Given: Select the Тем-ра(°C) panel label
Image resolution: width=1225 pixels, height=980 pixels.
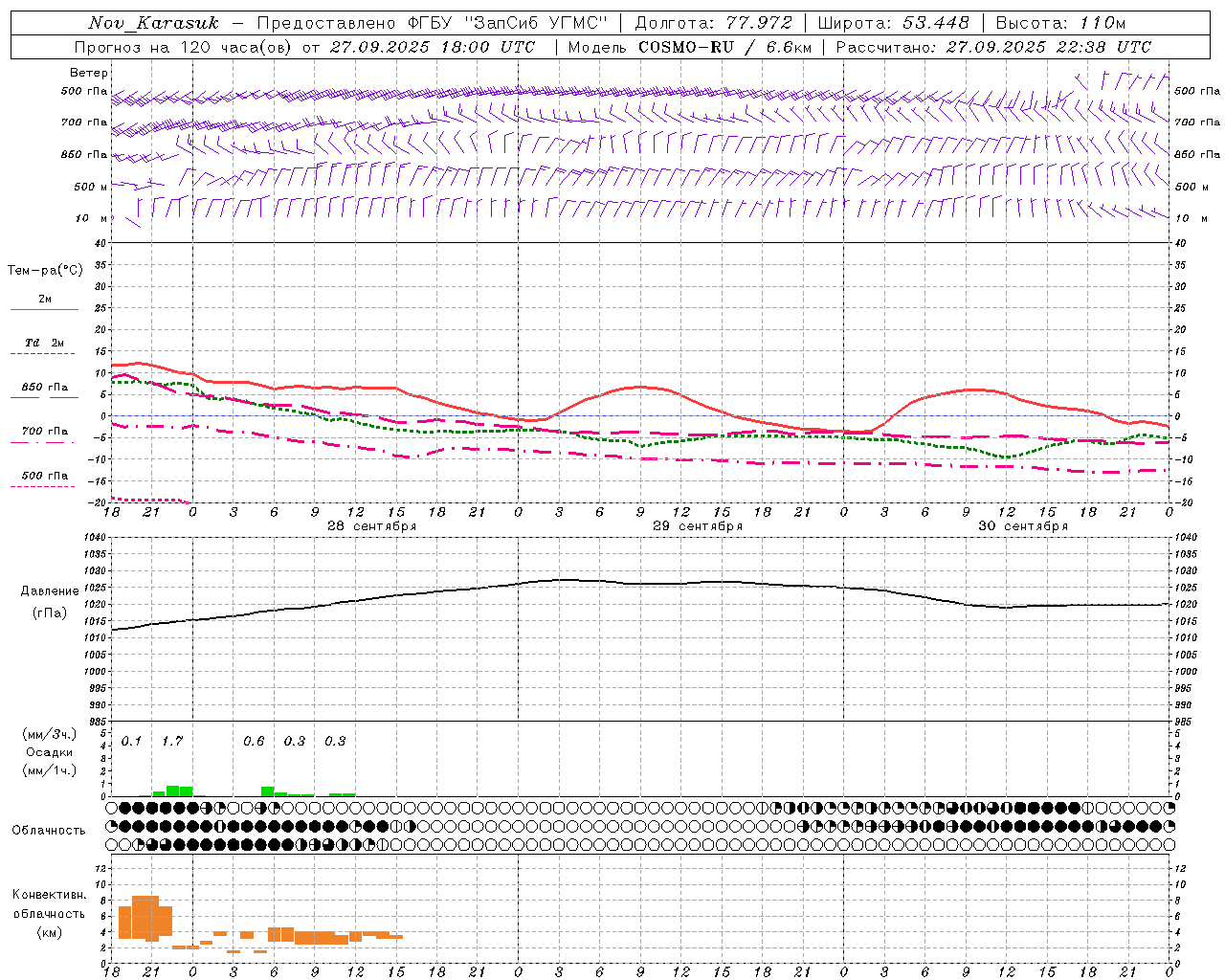Looking at the screenshot, I should click(45, 271).
